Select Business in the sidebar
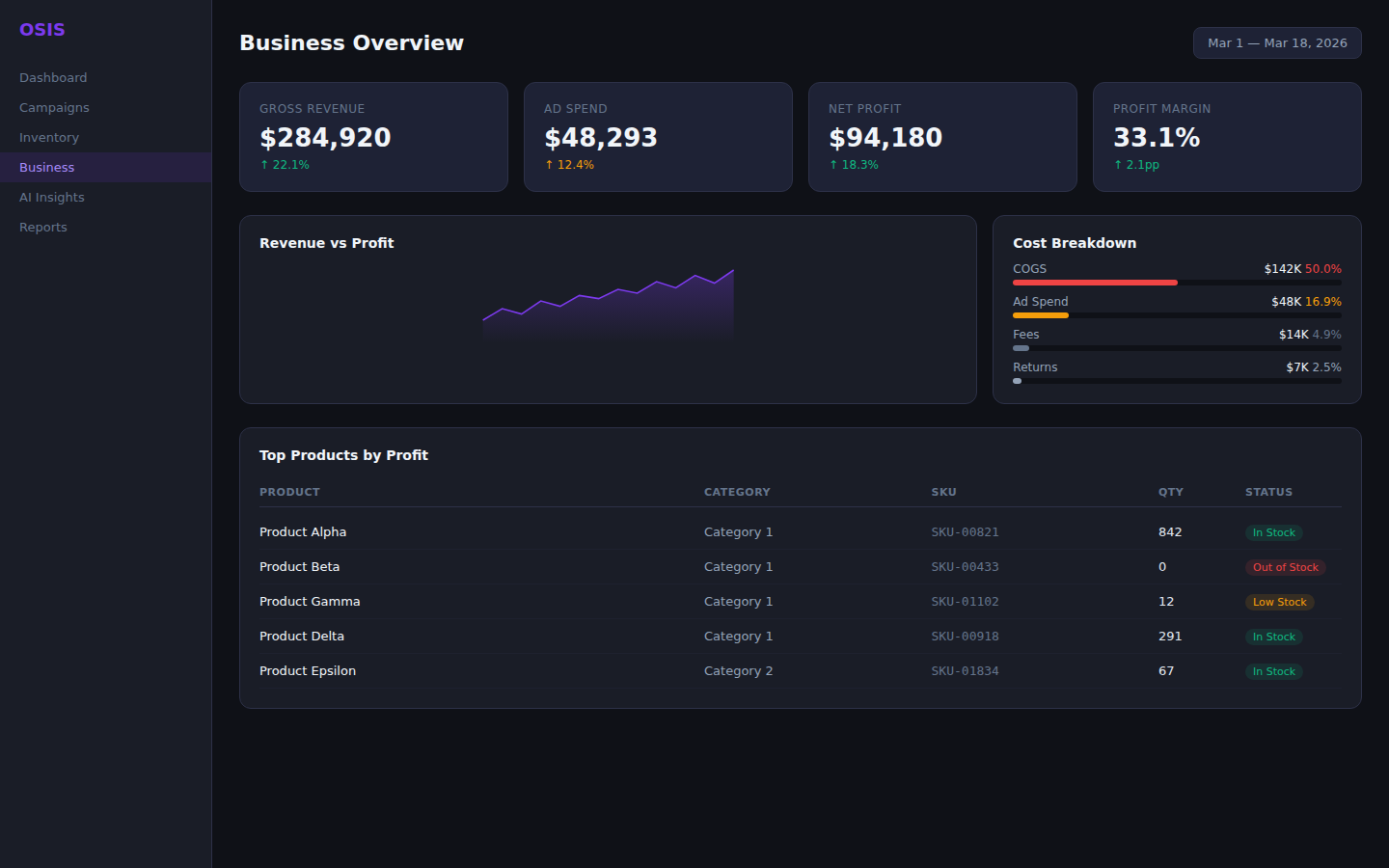The height and width of the screenshot is (868, 1389). 47,167
